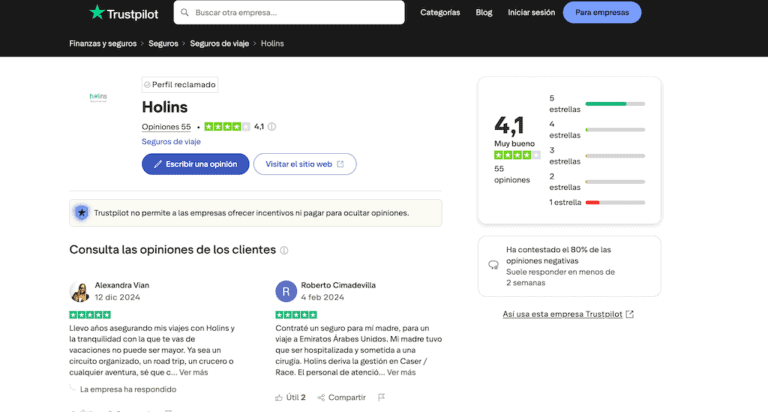Image resolution: width=768 pixels, height=412 pixels.
Task: Focus the 'Buscar otra empresa' search field
Action: 289,12
